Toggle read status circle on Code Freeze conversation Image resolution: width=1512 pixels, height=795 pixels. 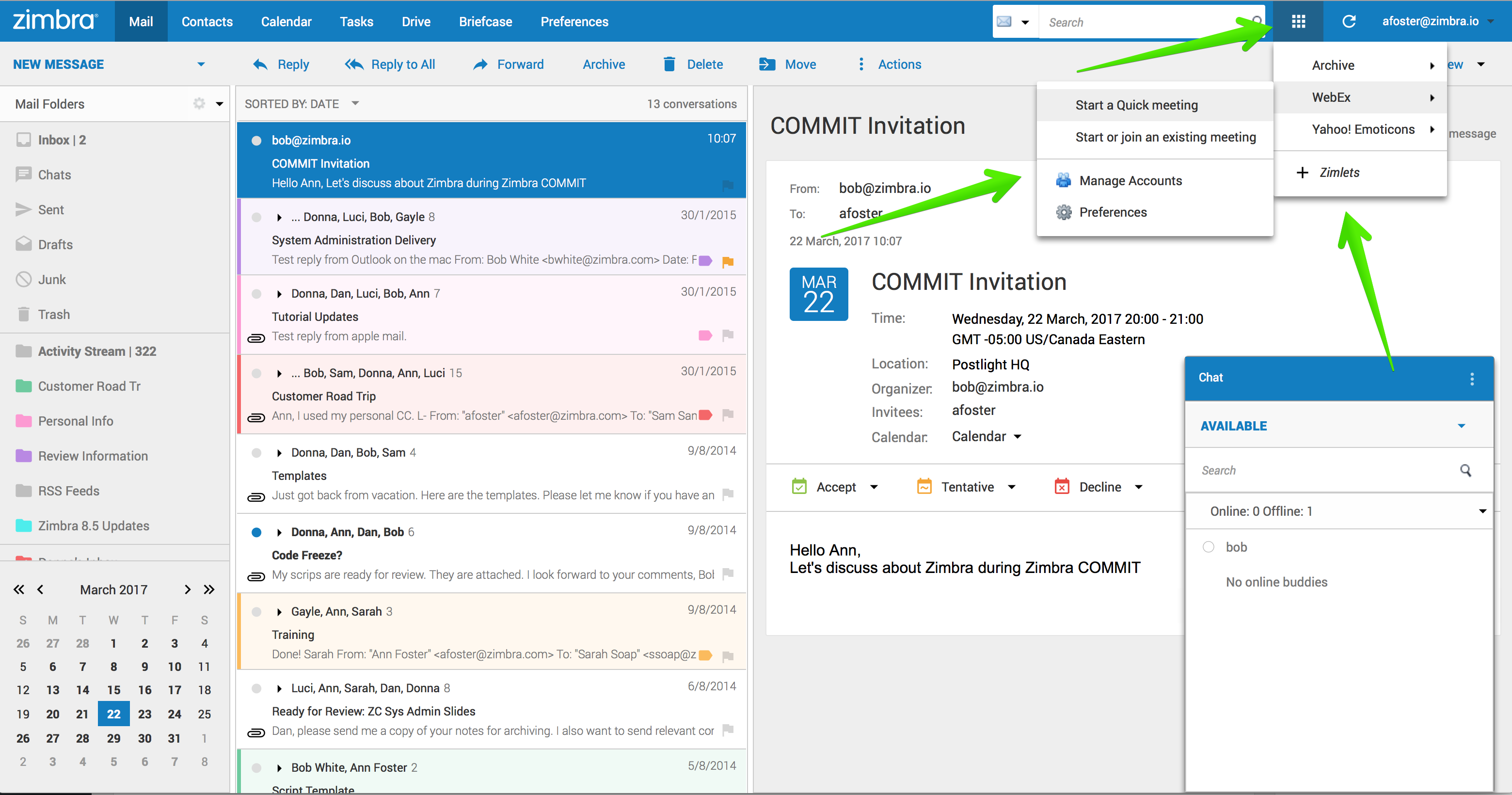click(256, 533)
